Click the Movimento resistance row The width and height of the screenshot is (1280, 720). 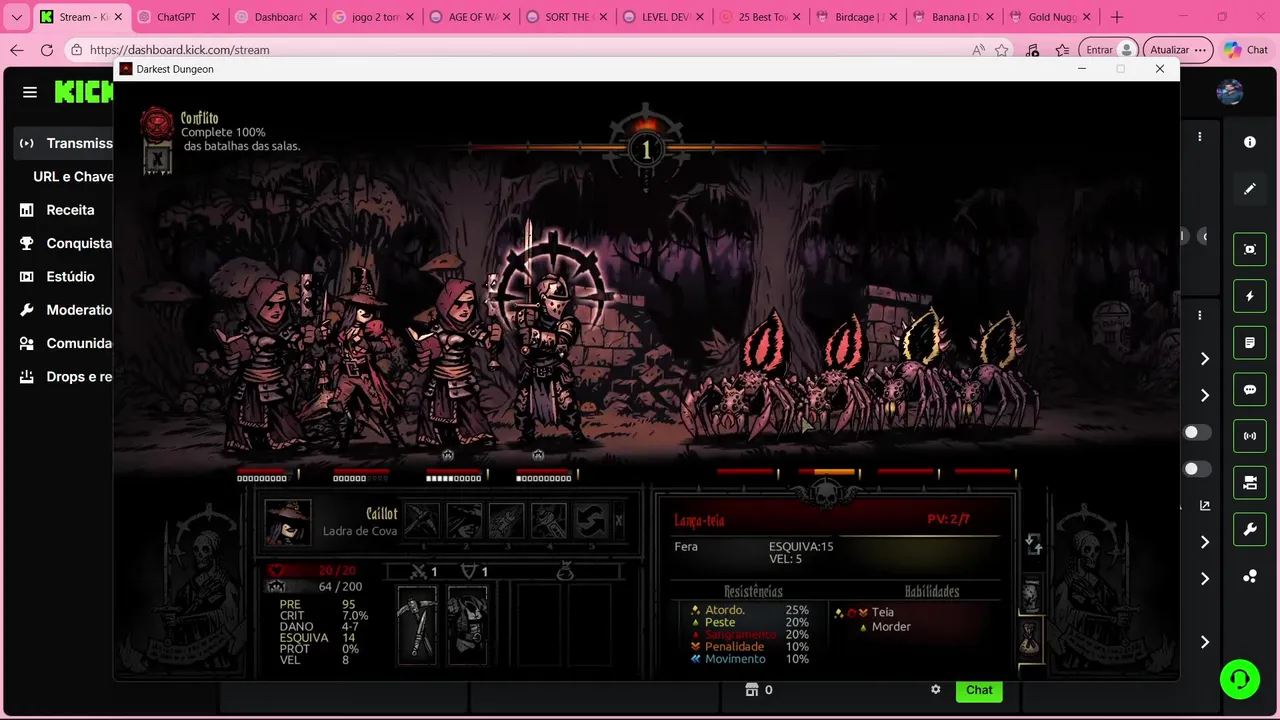[750, 659]
